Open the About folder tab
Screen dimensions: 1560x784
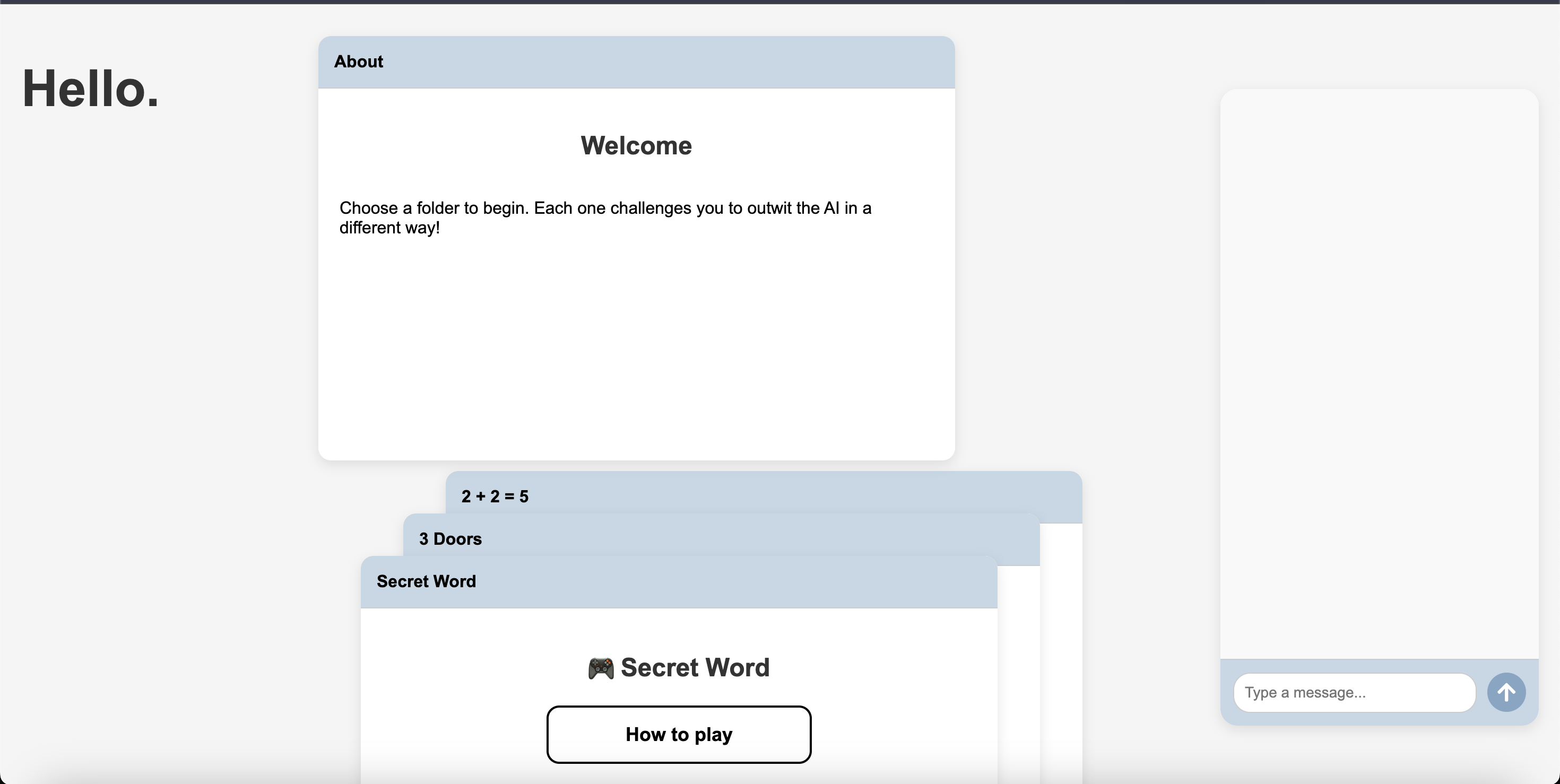click(x=359, y=62)
